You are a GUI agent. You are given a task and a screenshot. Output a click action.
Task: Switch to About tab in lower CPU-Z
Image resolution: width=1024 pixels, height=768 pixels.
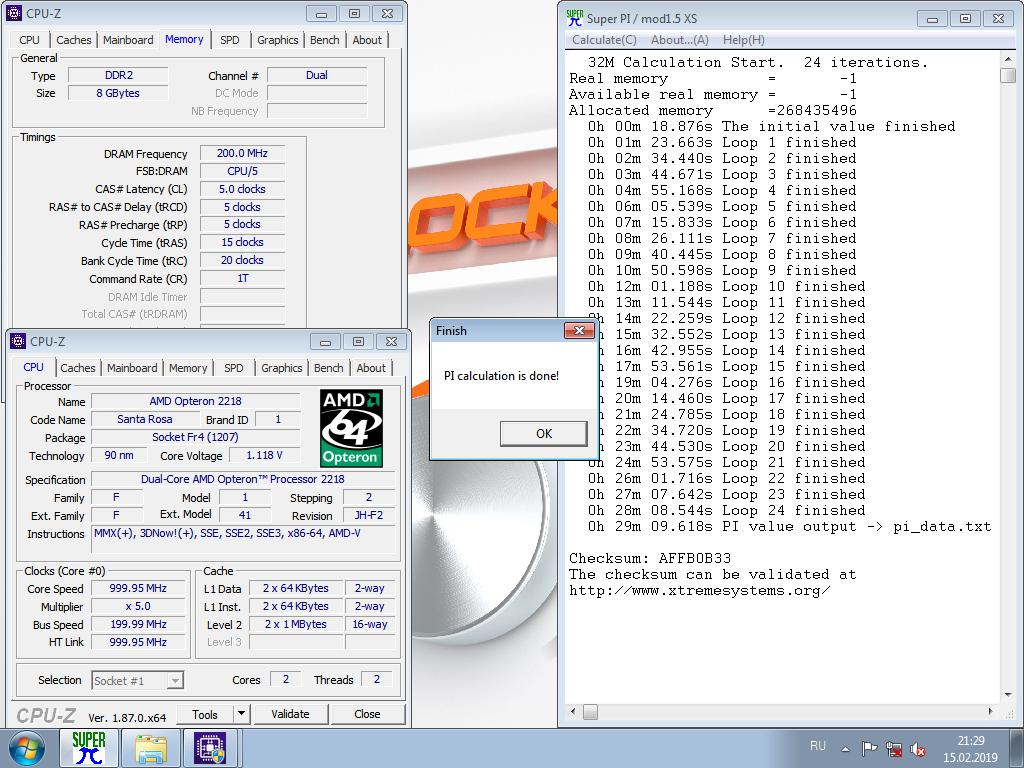pyautogui.click(x=371, y=368)
